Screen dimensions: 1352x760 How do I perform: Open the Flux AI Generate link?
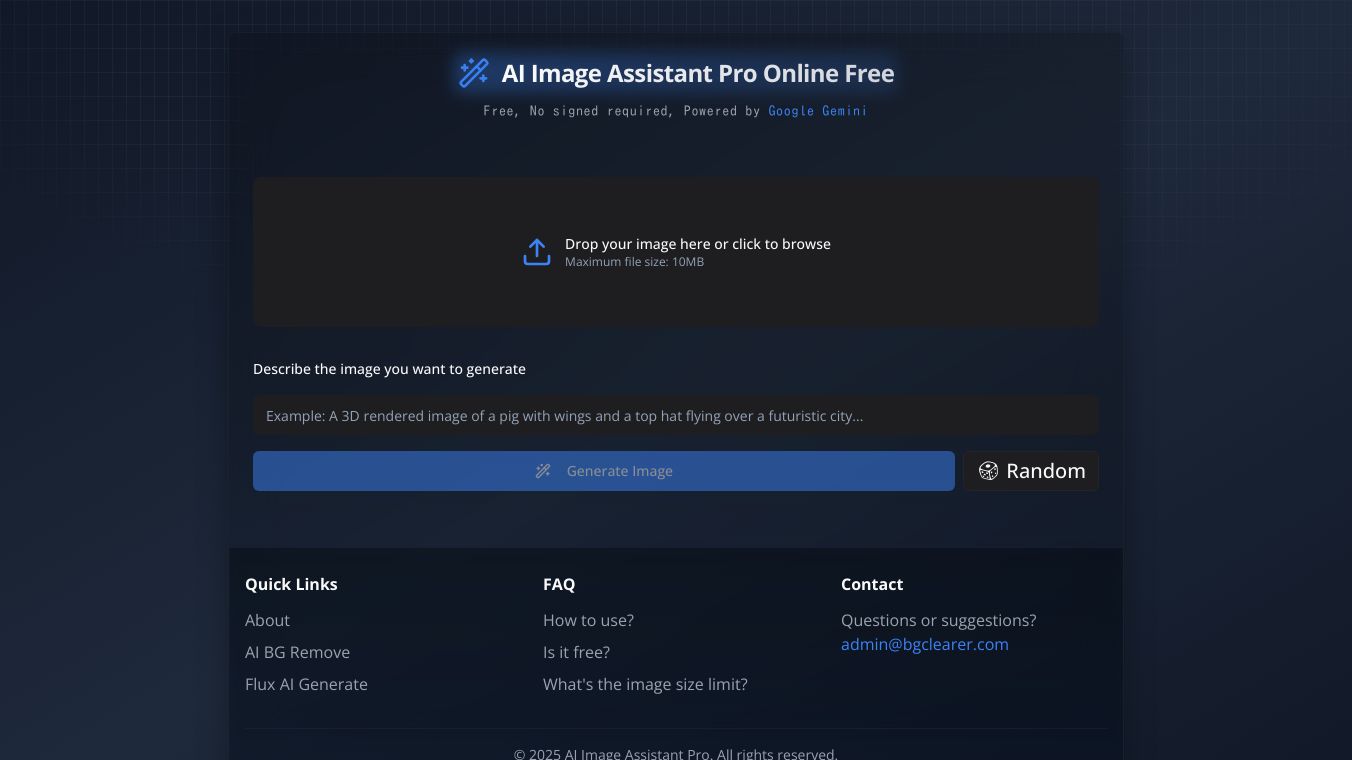(x=306, y=684)
